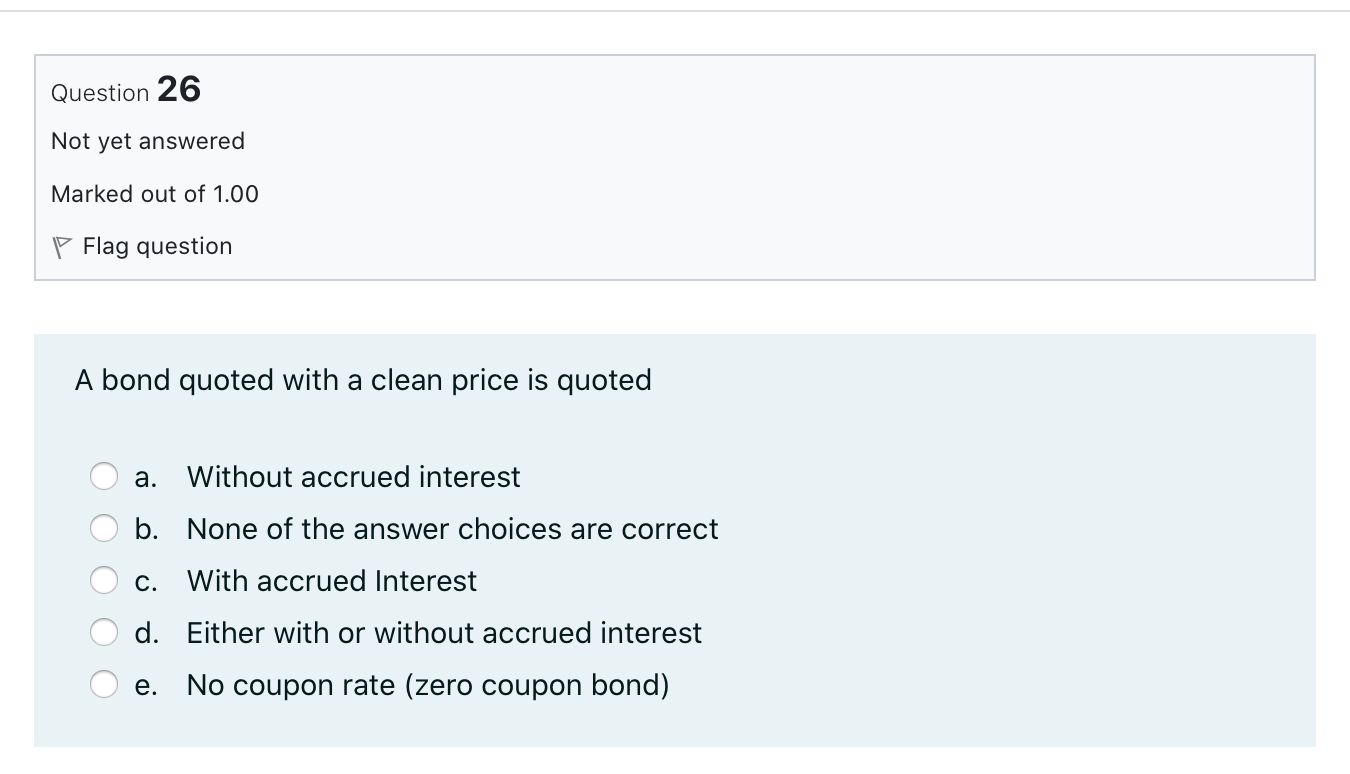Click the Flag question link text

(157, 246)
